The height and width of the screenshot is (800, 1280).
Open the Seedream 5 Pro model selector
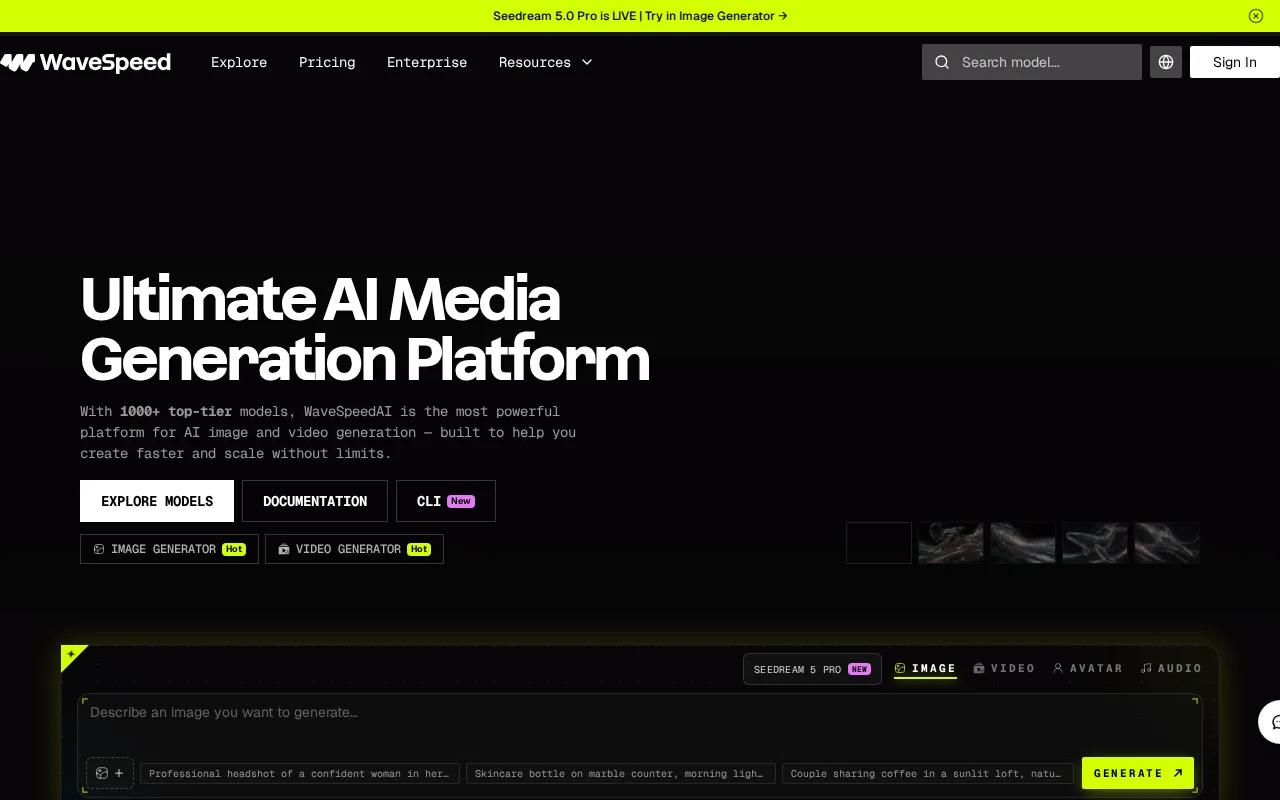812,669
